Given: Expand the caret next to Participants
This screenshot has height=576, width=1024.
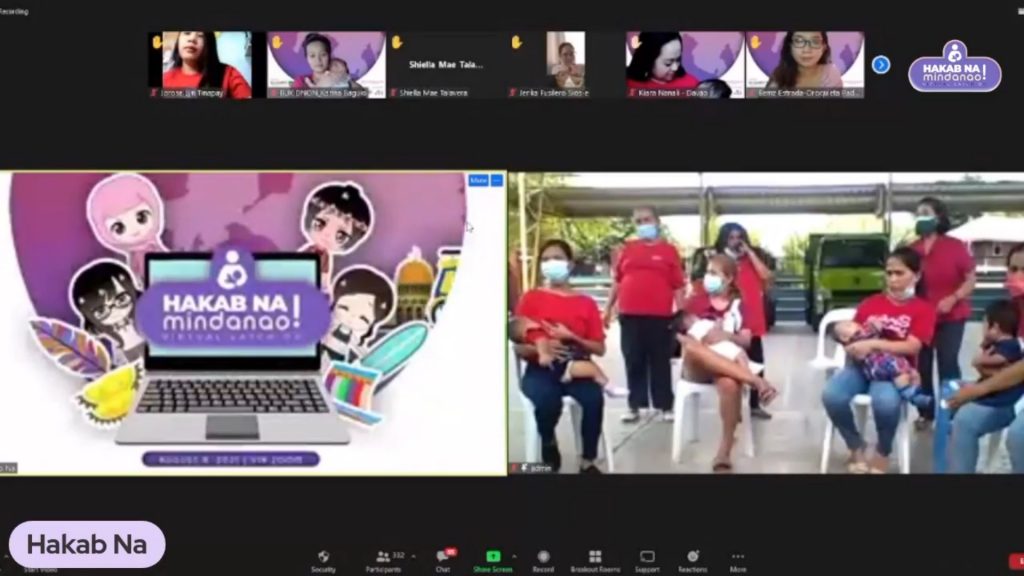Looking at the screenshot, I should click(413, 556).
